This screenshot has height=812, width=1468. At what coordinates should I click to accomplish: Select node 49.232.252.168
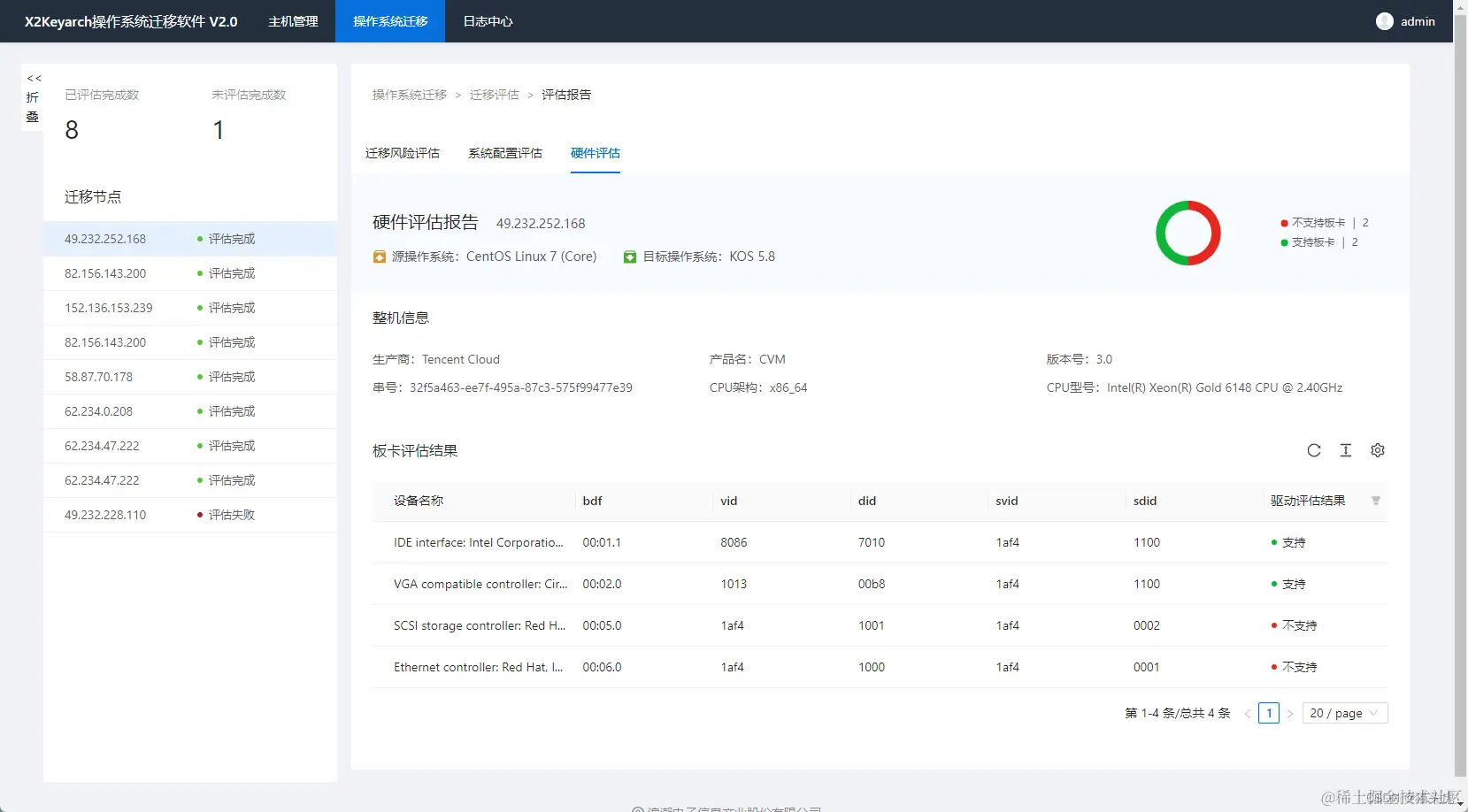pos(190,239)
